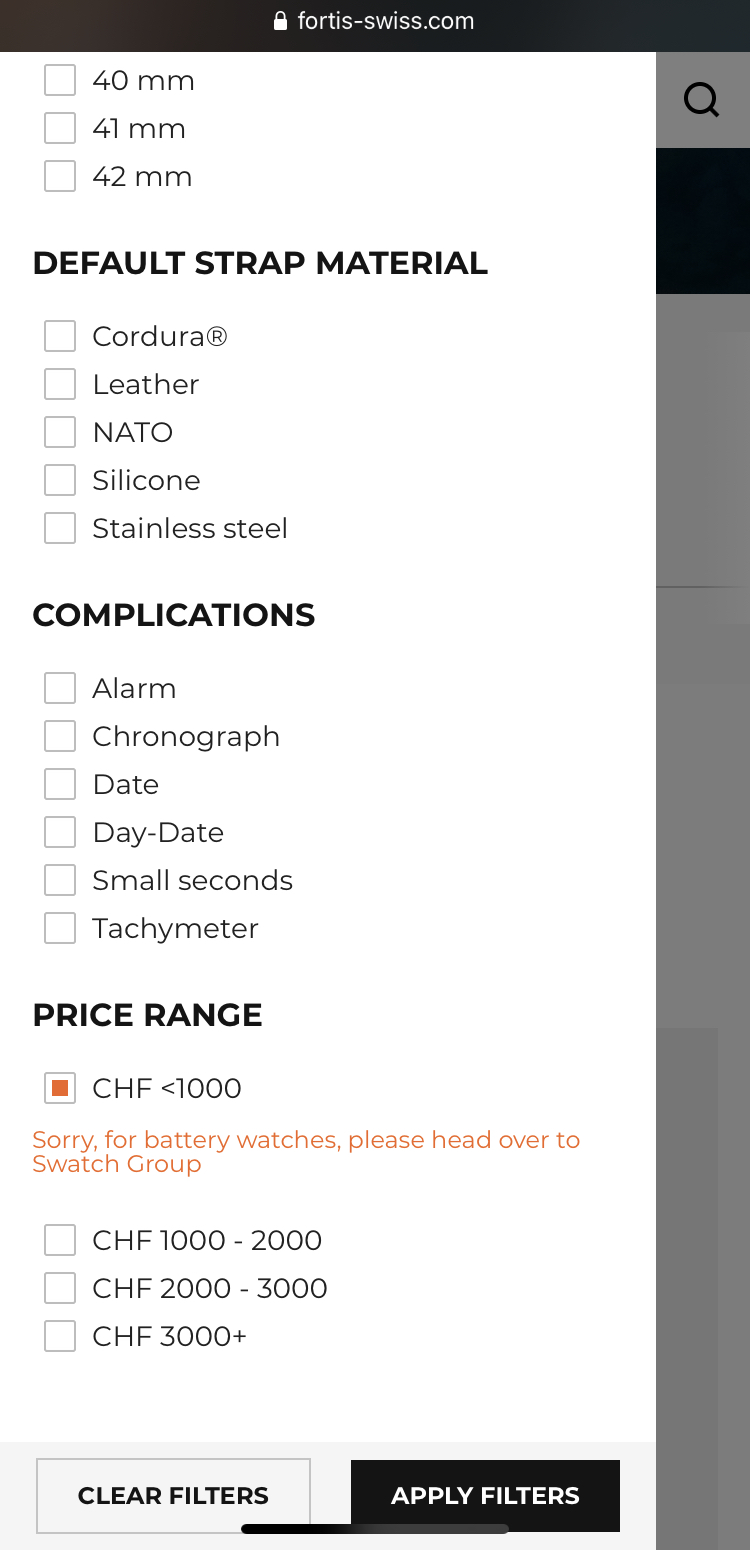Check the CHF 3000+ price option
Viewport: 750px width, 1550px height.
[x=60, y=1336]
